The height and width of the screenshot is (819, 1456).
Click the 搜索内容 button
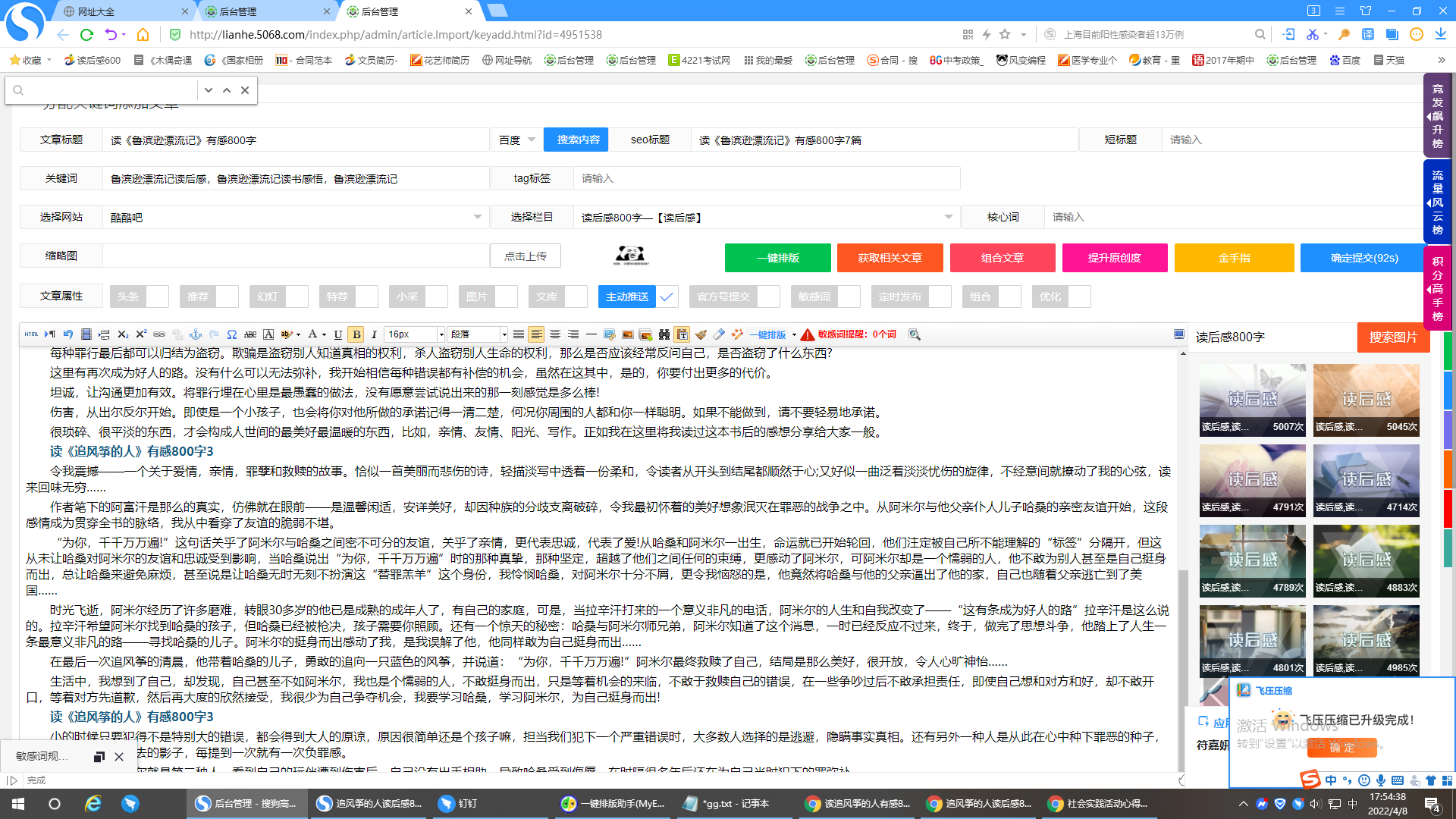(578, 140)
